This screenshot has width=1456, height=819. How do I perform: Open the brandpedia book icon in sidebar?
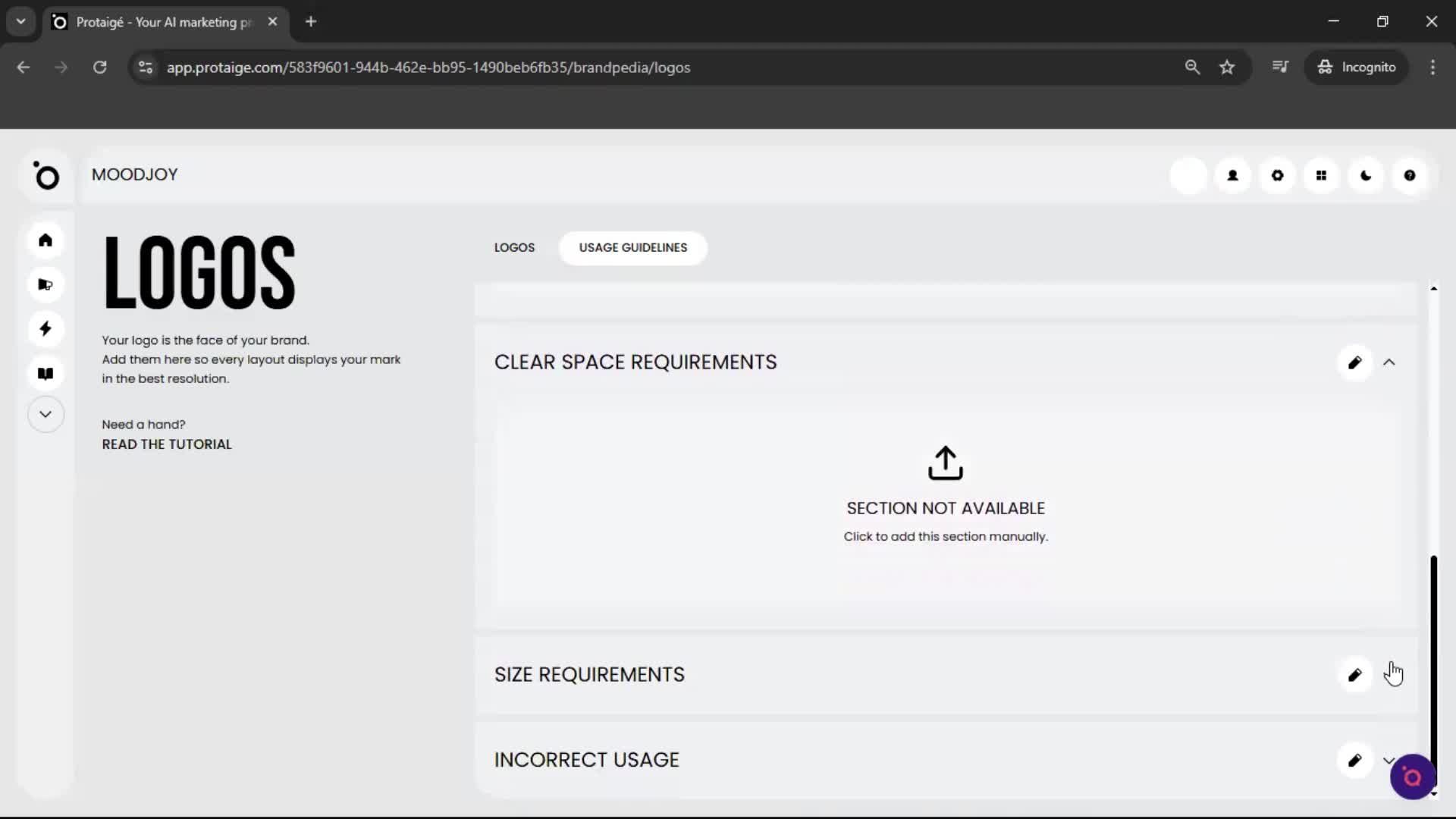click(x=45, y=373)
